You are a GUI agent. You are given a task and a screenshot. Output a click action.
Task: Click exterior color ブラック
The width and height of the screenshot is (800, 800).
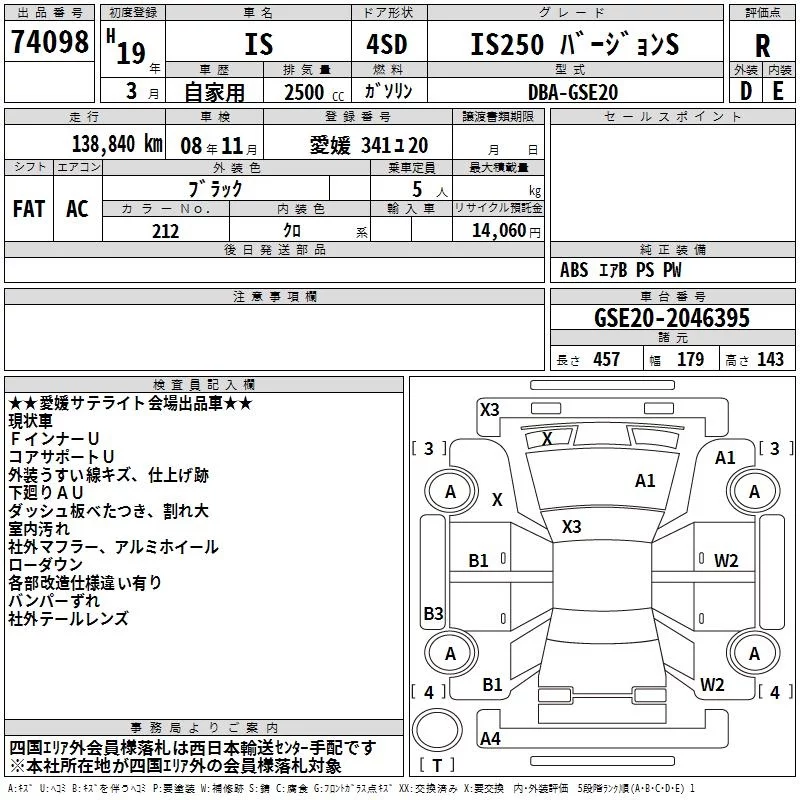(215, 189)
